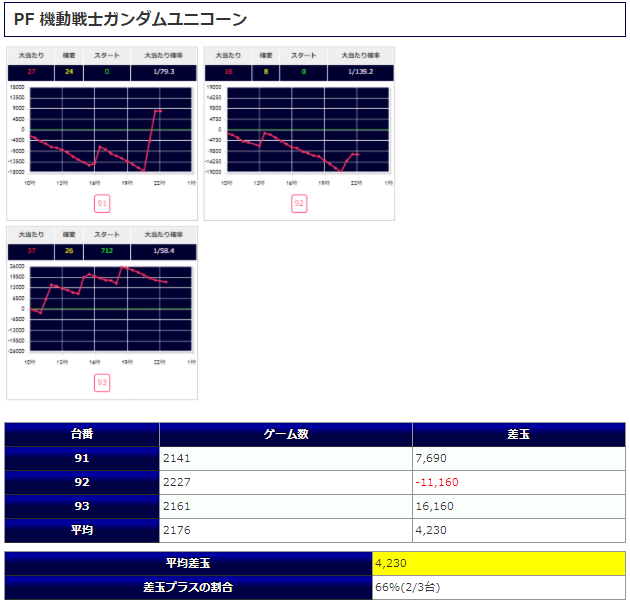Click the machine number 91 badge

[102, 204]
